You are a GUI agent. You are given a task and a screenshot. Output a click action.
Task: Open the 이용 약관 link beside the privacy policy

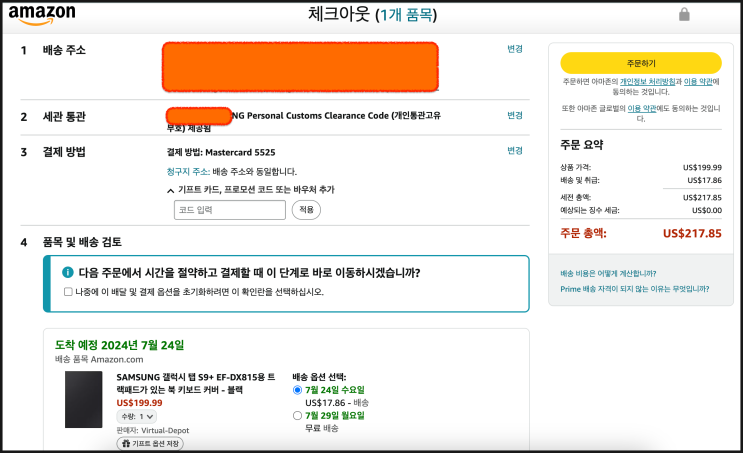tap(698, 82)
